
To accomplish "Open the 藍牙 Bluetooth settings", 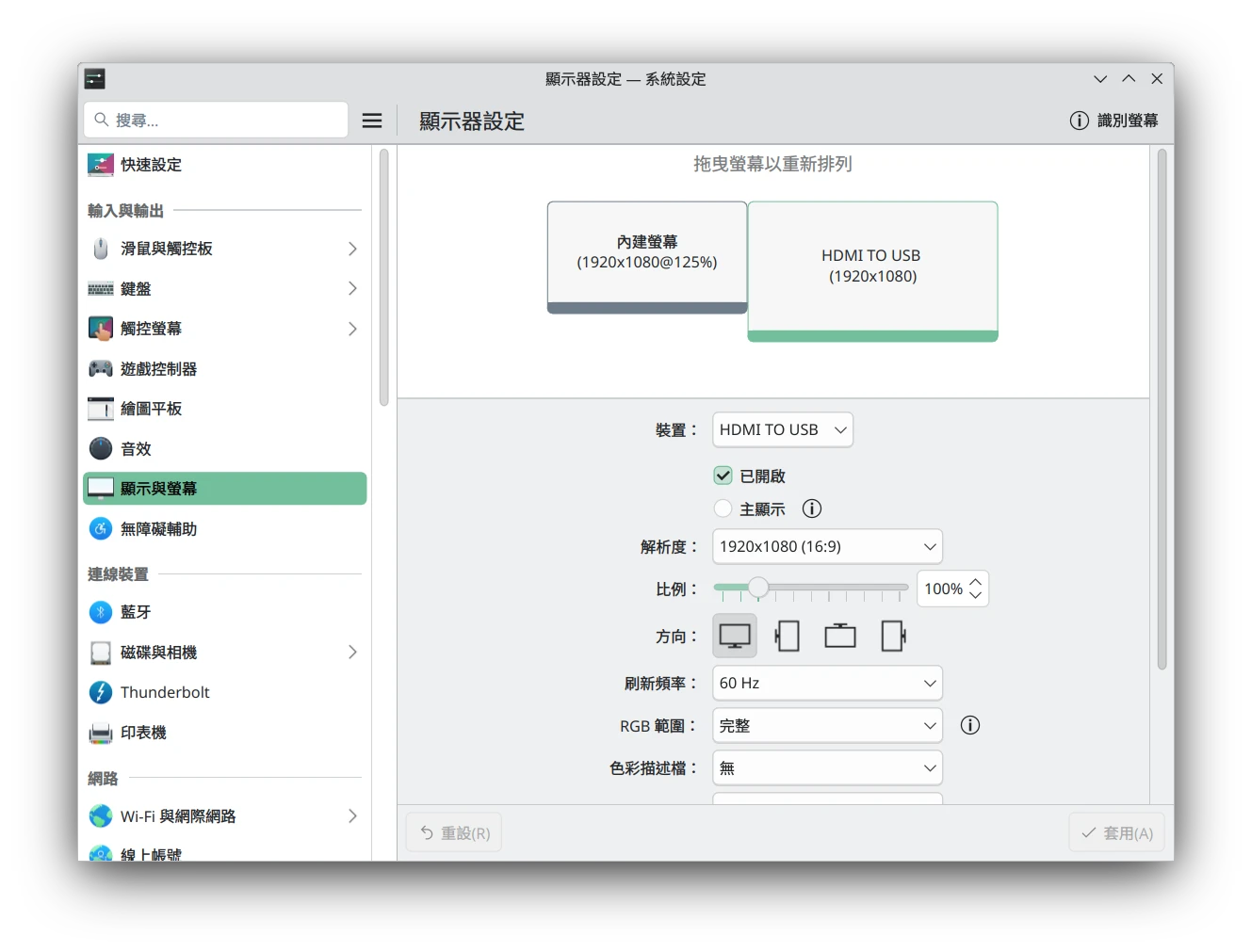I will point(136,612).
